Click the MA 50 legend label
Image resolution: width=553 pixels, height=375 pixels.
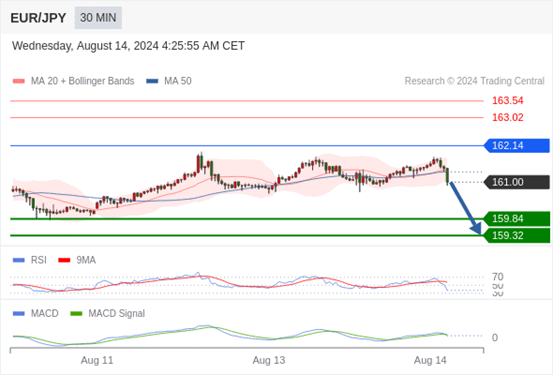(178, 81)
